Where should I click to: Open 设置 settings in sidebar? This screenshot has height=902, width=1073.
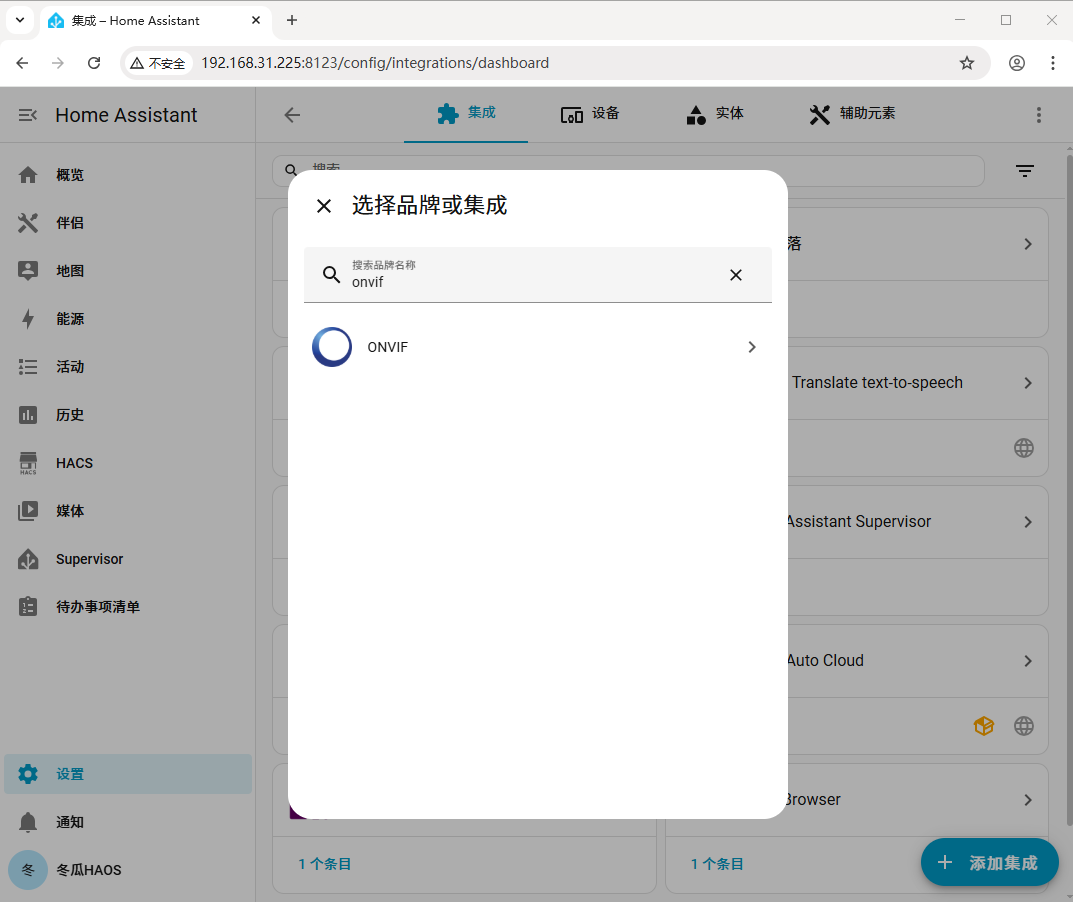point(128,774)
